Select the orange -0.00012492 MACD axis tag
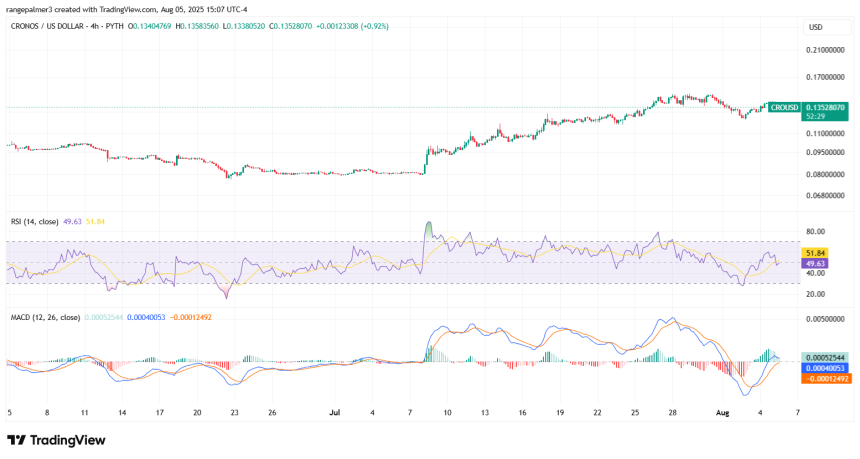The image size is (860, 459). (827, 379)
